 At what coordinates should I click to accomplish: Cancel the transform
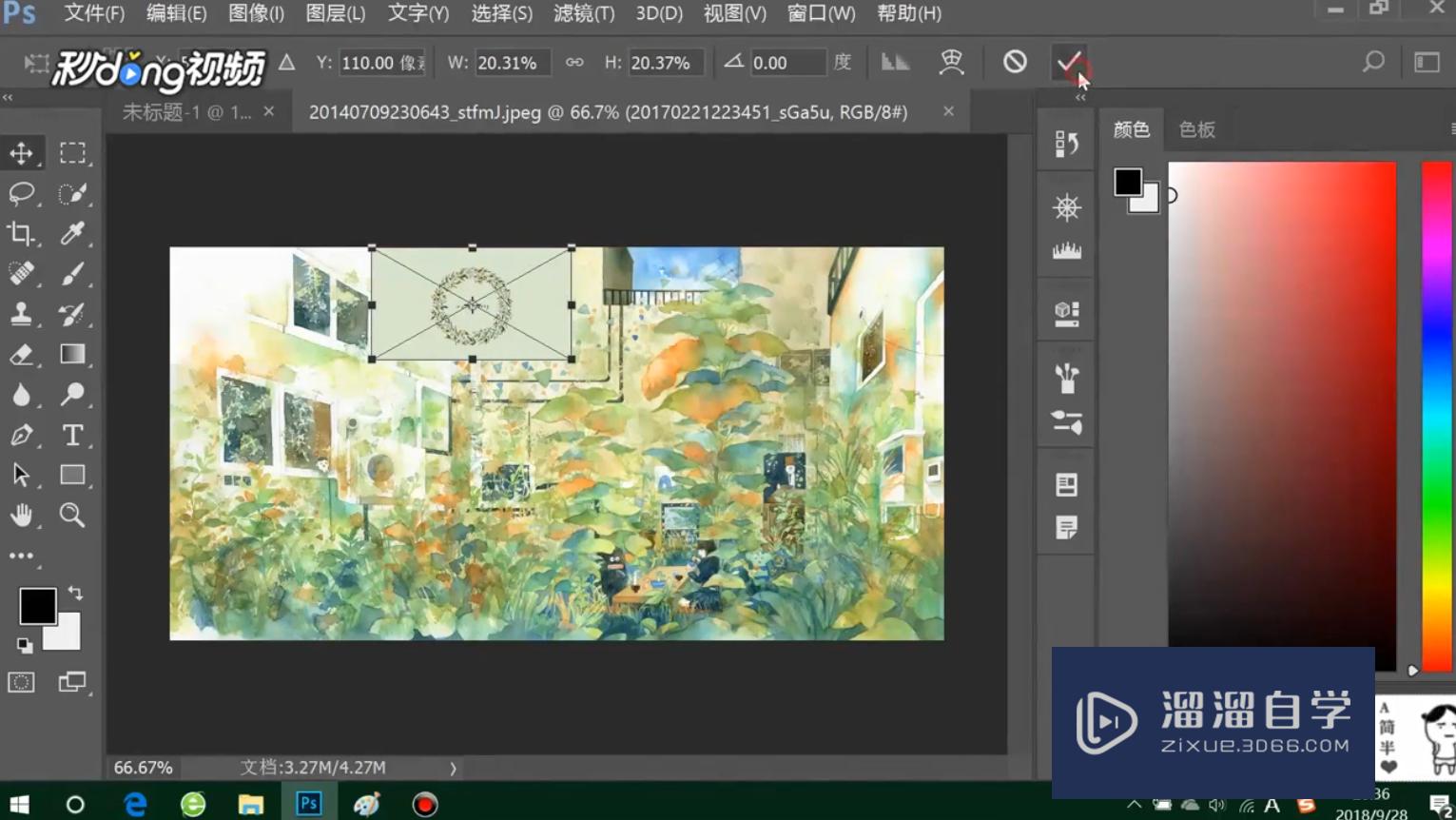pyautogui.click(x=1015, y=62)
